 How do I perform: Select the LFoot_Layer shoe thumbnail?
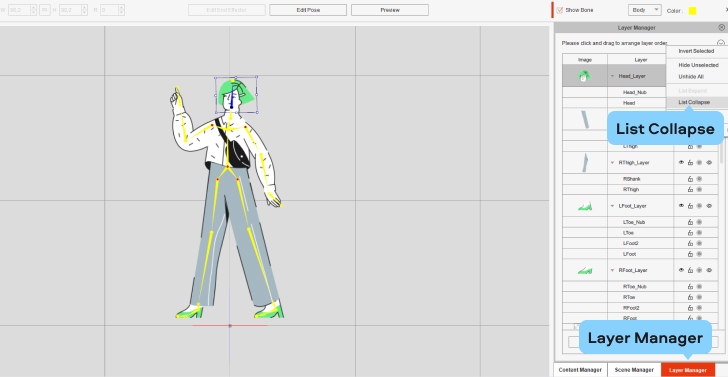tap(585, 206)
